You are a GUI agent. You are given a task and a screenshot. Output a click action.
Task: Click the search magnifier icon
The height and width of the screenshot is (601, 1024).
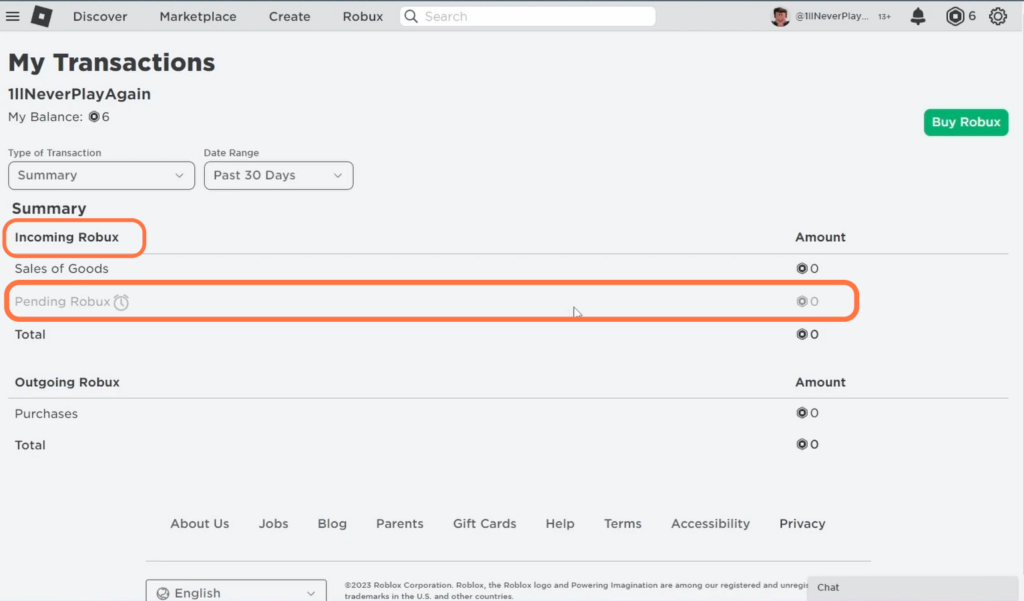tap(411, 16)
